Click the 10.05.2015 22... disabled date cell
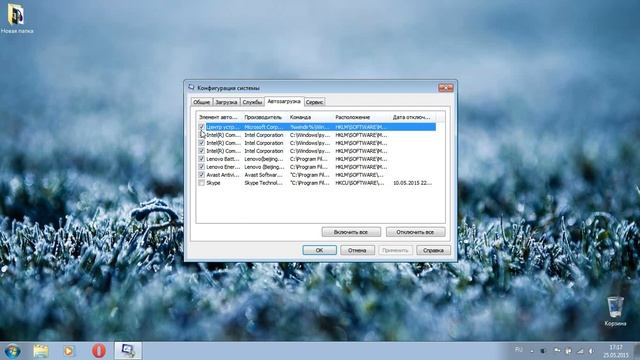This screenshot has height=360, width=640. [412, 183]
